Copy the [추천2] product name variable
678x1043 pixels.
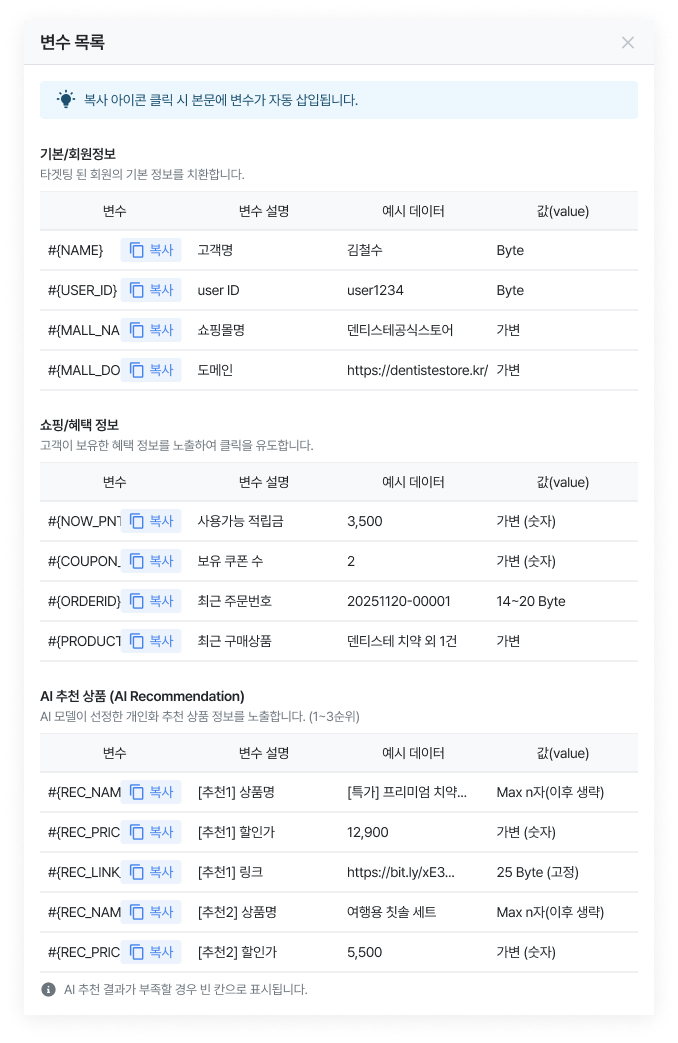pos(150,912)
